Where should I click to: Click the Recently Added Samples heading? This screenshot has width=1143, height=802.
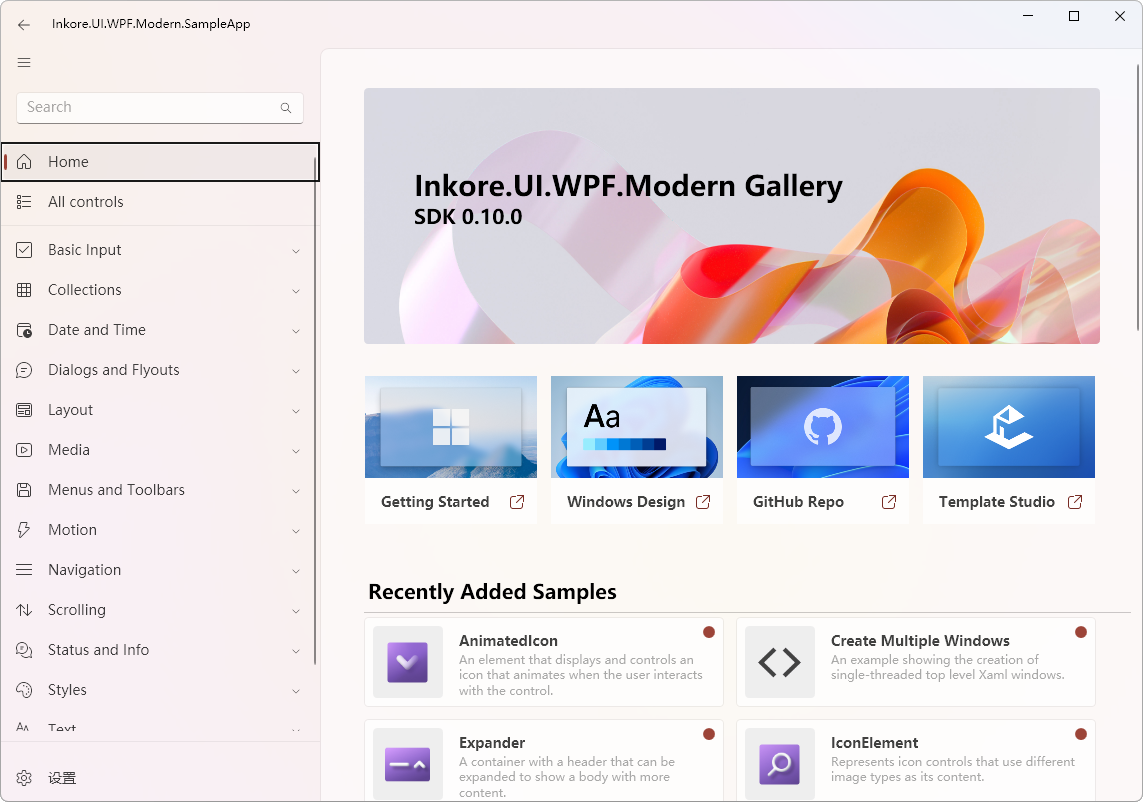(492, 591)
